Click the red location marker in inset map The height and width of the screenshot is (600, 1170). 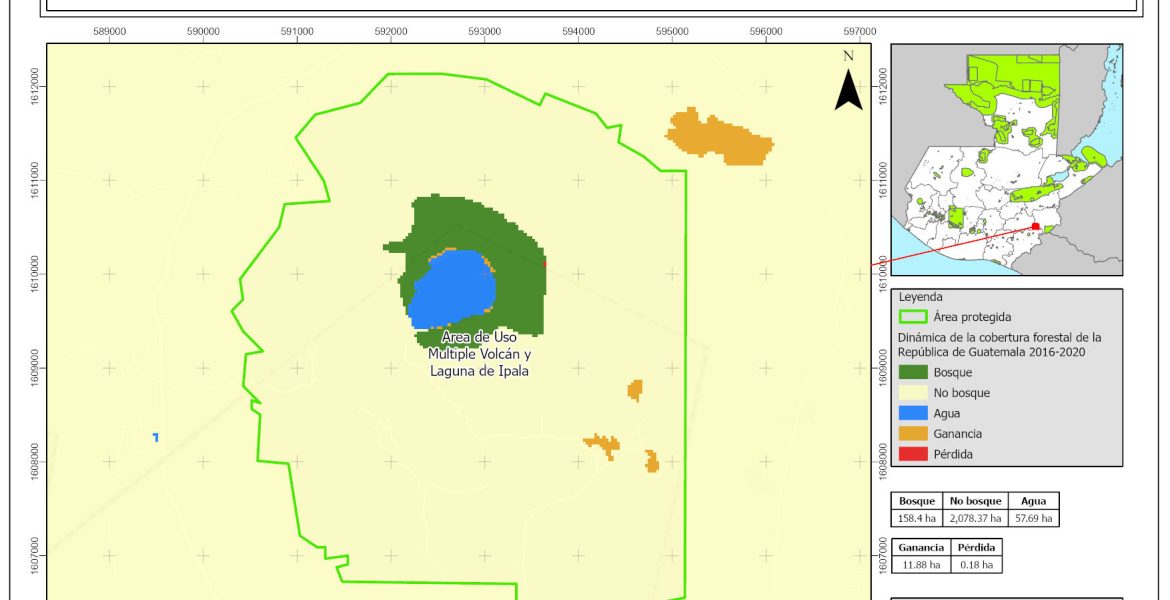pos(1036,227)
